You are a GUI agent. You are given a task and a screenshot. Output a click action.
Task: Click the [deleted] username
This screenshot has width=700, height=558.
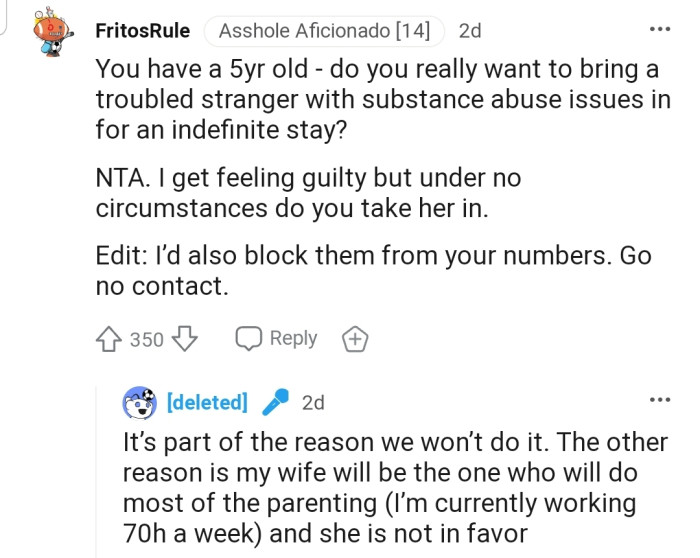click(x=207, y=402)
